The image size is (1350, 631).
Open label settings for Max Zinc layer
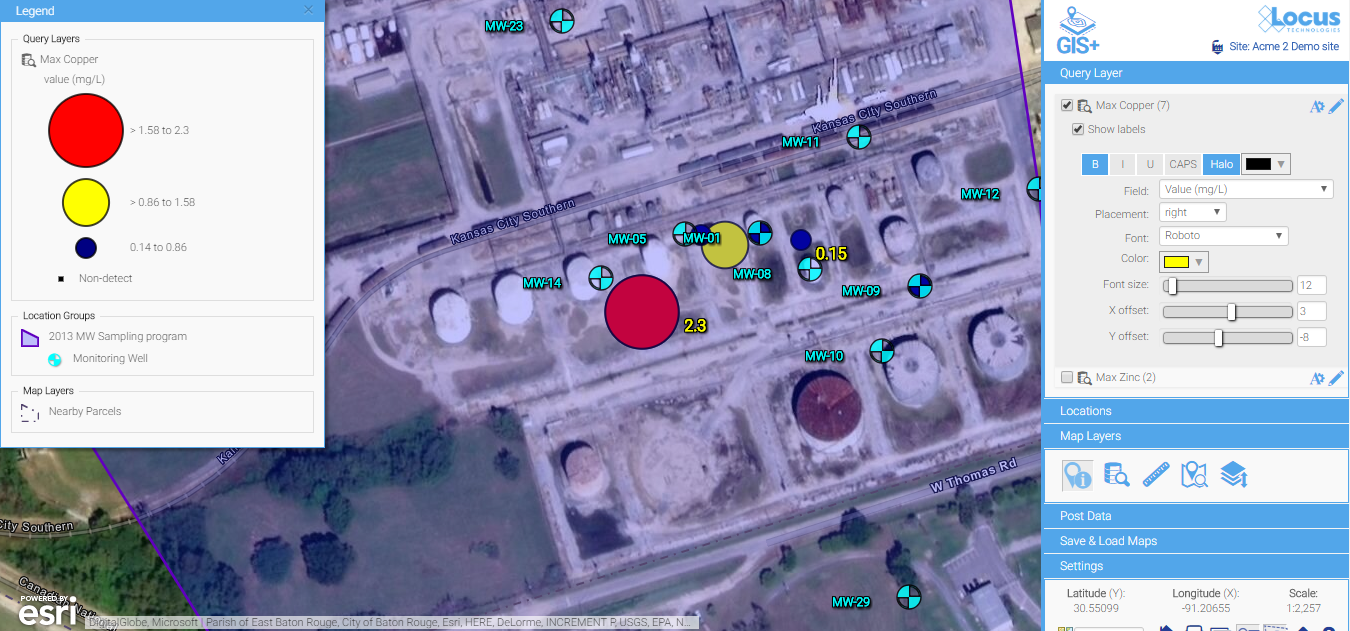[1317, 378]
